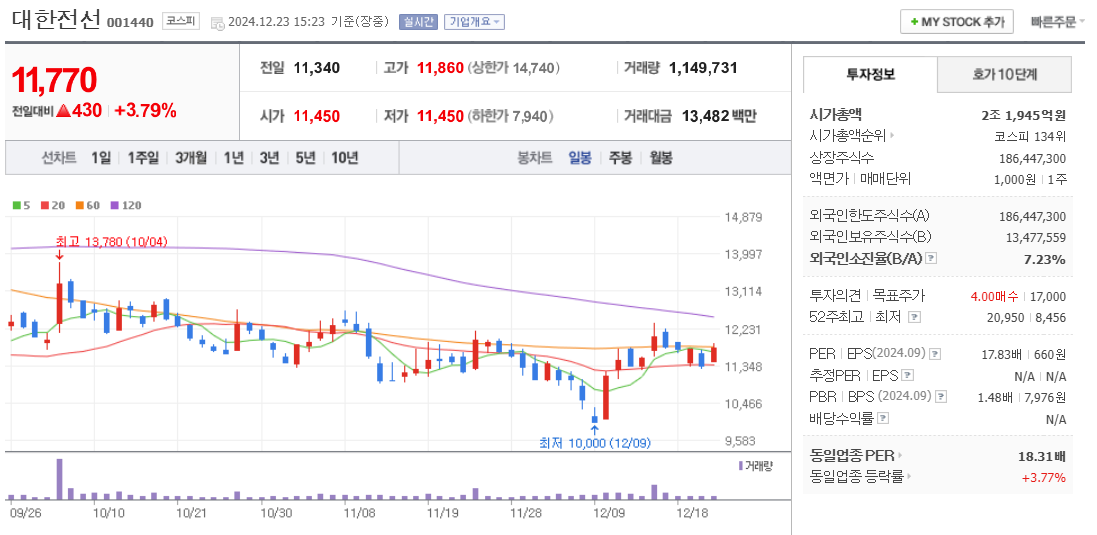Screen dimensions: 1097x535
Task: Click the purple 120-day moving average legend marker
Action: pos(114,206)
